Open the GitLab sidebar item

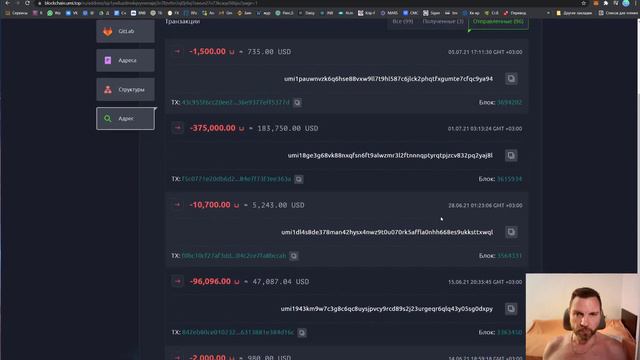[x=125, y=31]
